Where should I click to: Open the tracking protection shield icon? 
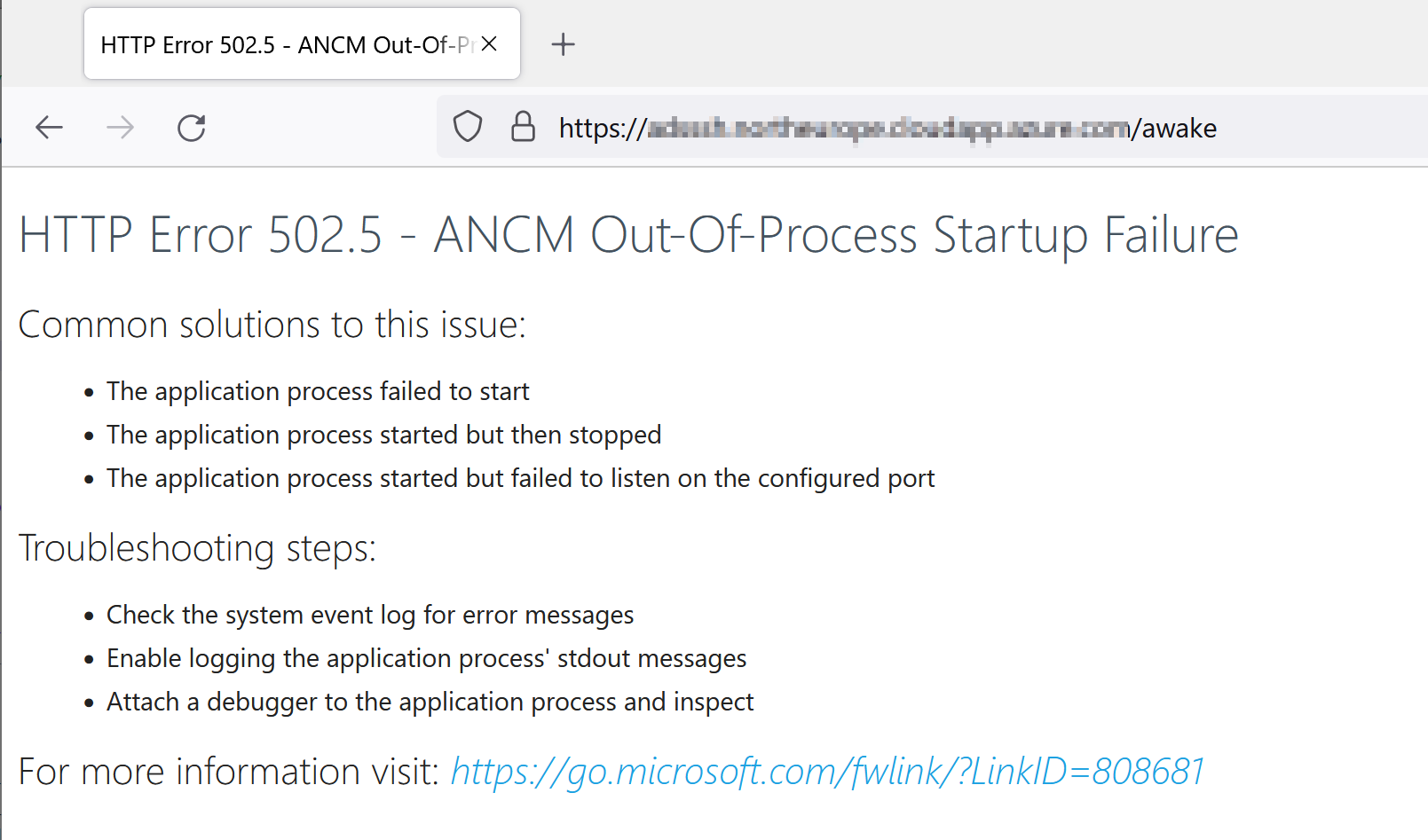point(468,127)
